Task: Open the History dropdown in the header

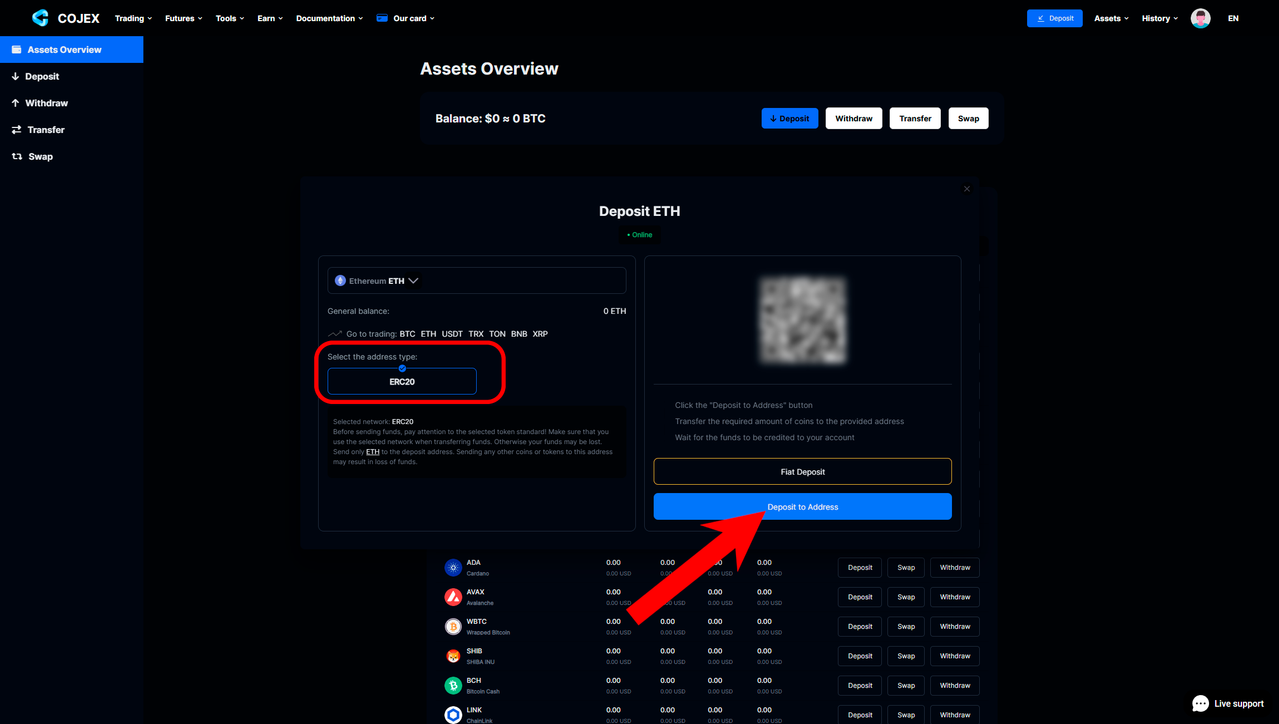Action: click(1160, 18)
